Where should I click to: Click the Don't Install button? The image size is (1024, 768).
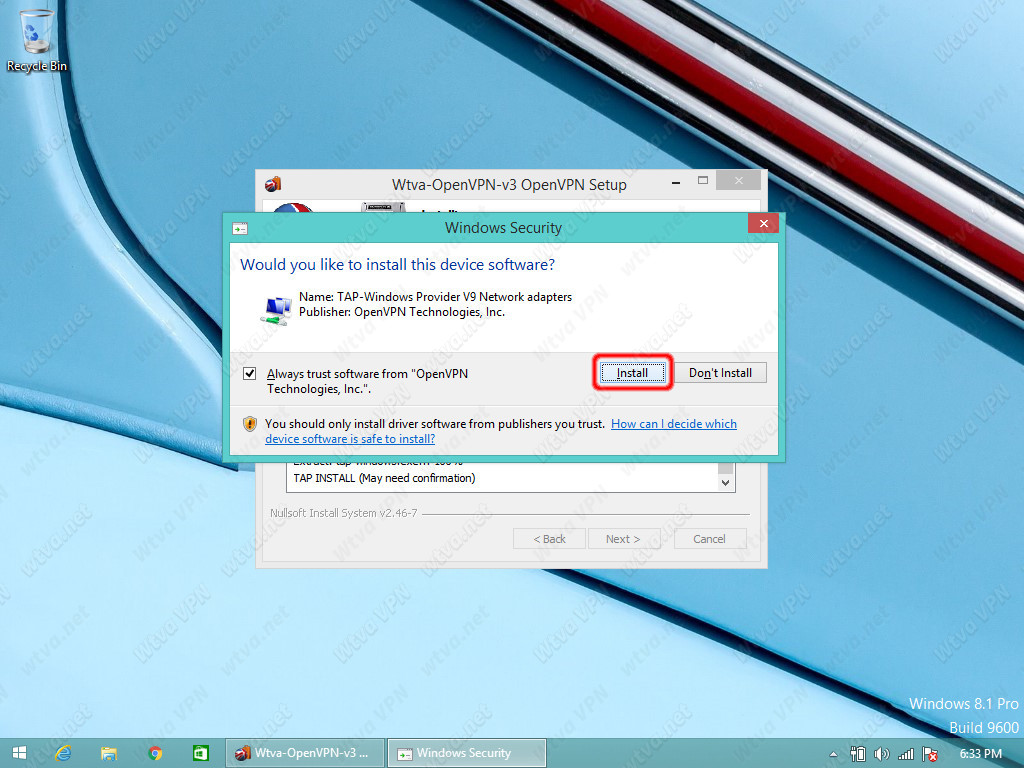point(720,373)
